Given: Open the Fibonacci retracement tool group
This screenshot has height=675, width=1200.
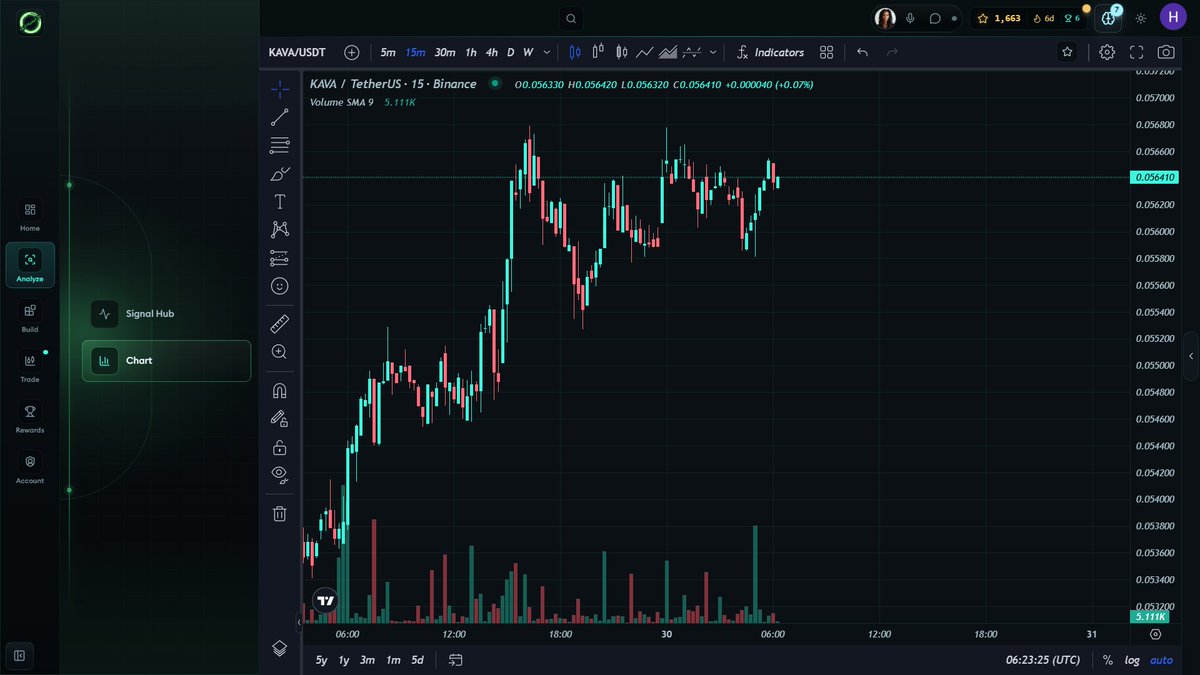Looking at the screenshot, I should tap(280, 146).
